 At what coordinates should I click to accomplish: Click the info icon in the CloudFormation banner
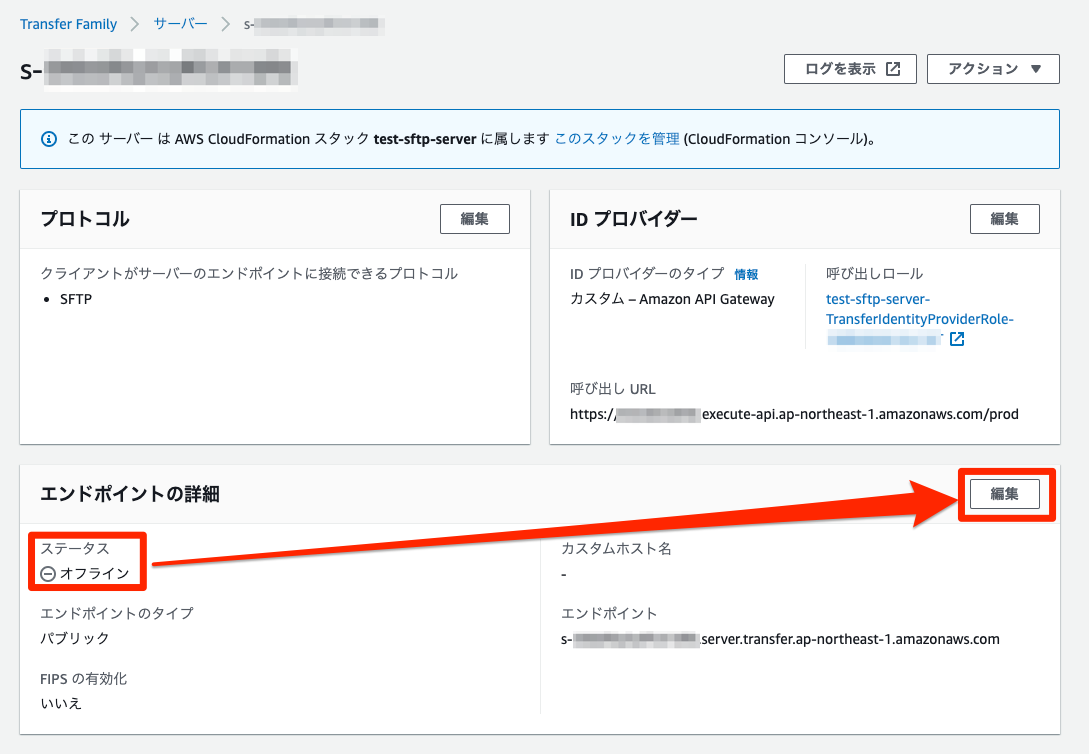click(x=49, y=139)
